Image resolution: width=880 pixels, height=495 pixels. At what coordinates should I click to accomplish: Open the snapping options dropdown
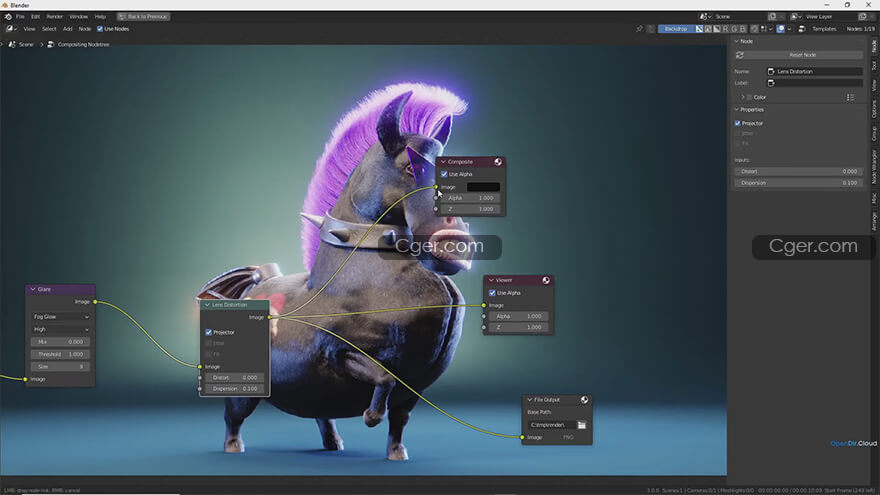point(767,29)
